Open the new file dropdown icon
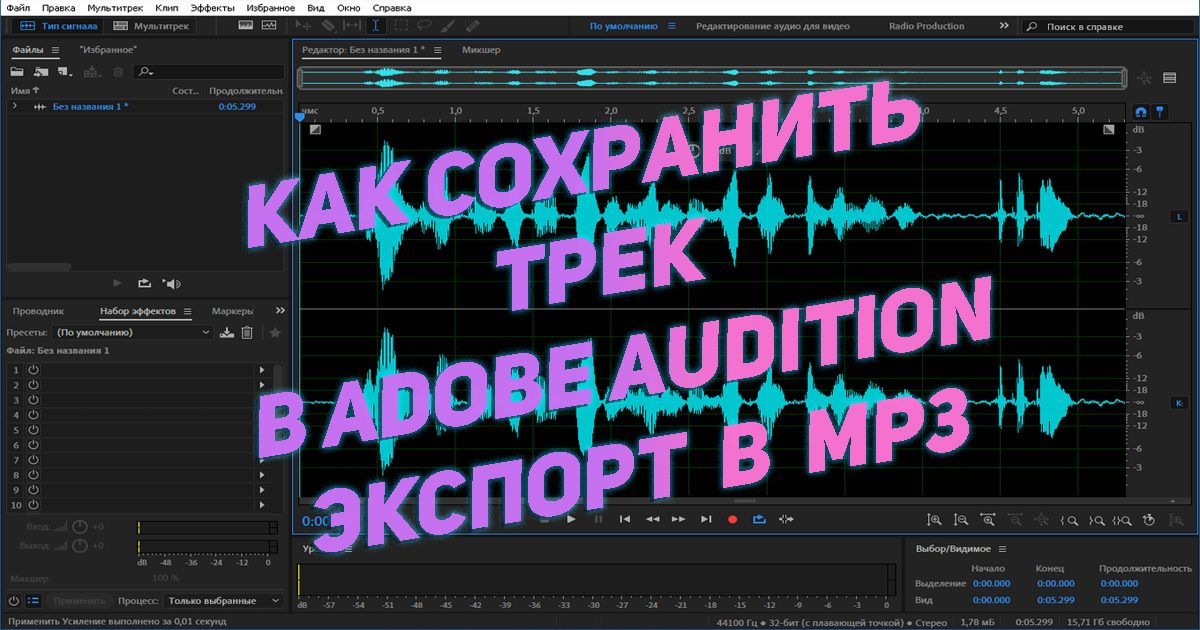1200x630 pixels. pos(65,72)
